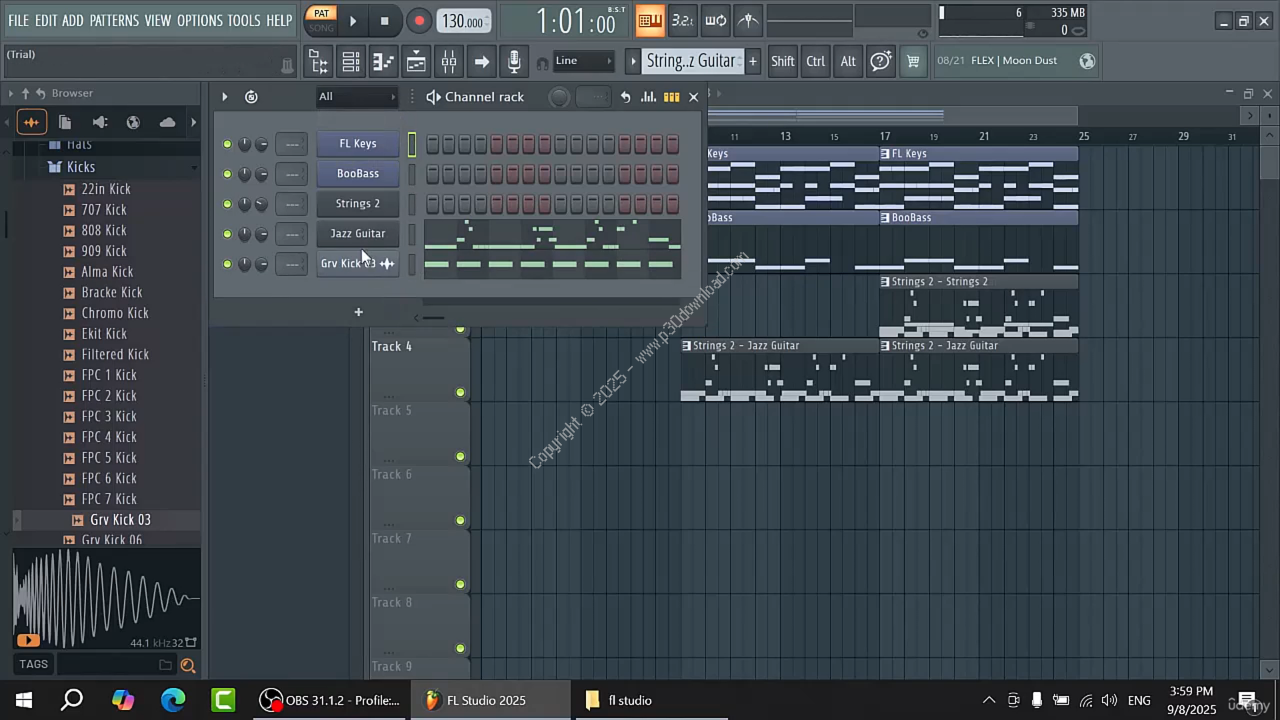This screenshot has height=720, width=1280.
Task: Mute the Jazz Guitar channel LED
Action: pyautogui.click(x=227, y=234)
